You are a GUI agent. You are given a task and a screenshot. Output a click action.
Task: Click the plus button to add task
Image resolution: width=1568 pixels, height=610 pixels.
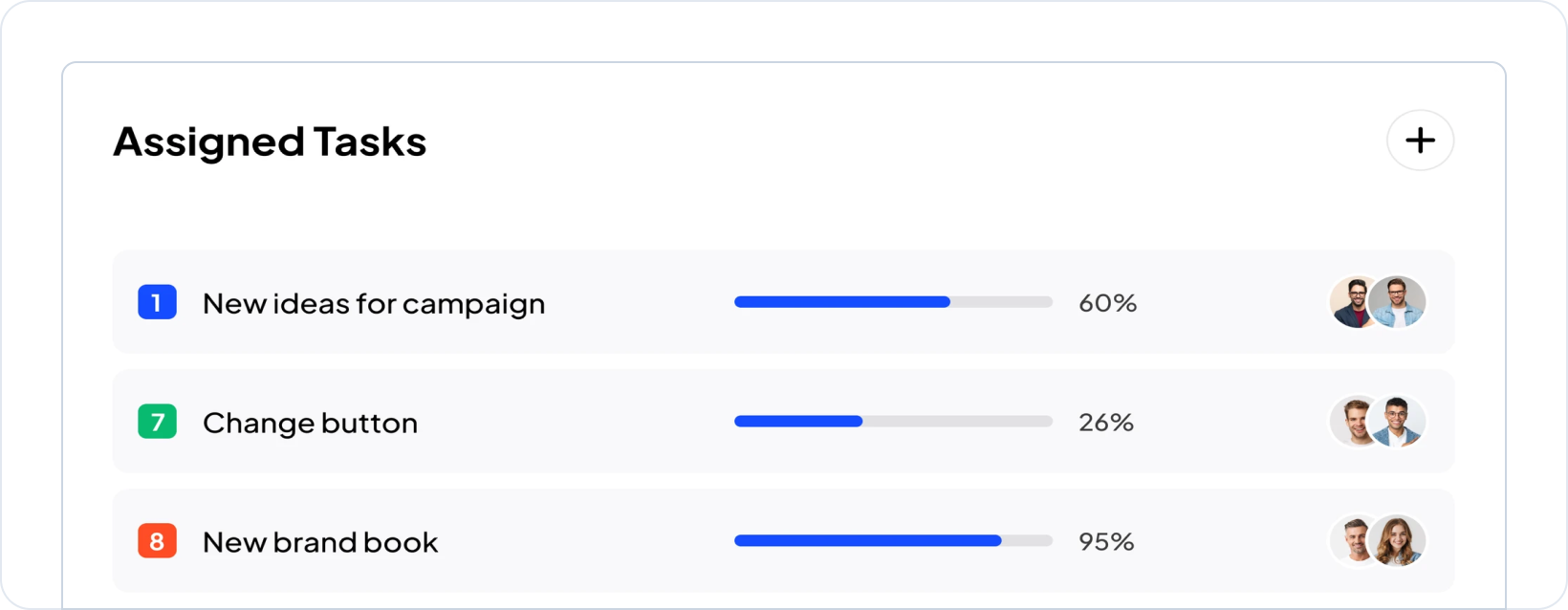click(x=1420, y=141)
